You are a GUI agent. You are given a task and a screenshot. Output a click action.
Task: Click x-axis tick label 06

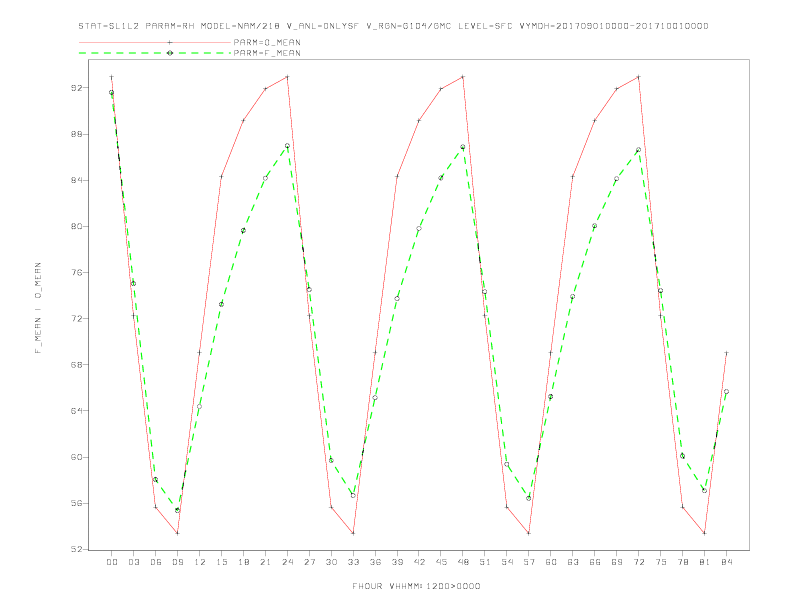coord(156,562)
